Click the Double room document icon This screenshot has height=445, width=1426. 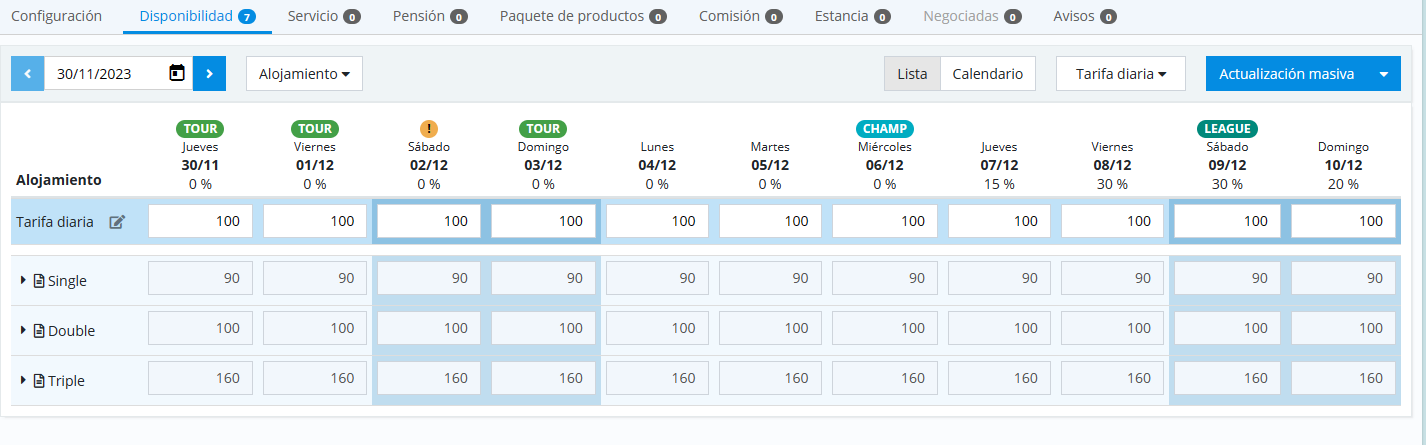(39, 331)
